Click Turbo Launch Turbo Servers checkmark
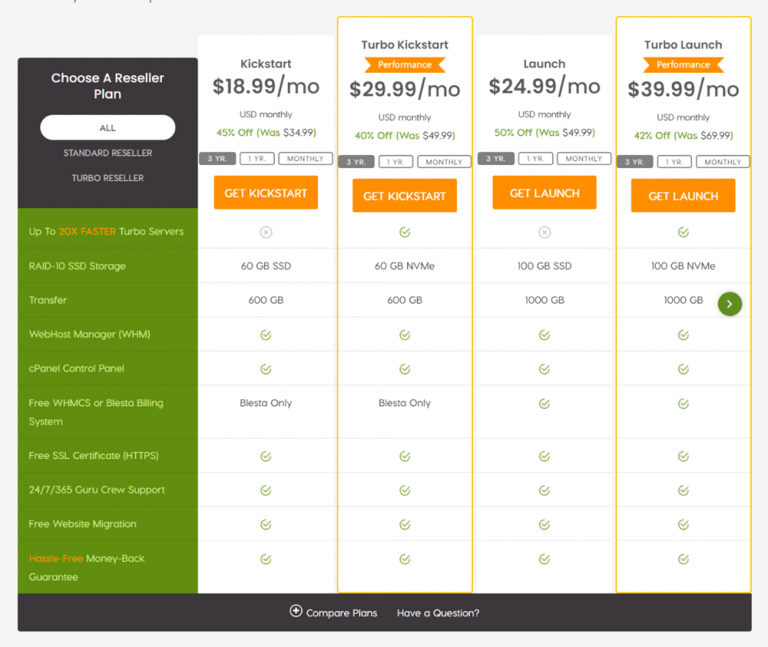Image resolution: width=768 pixels, height=647 pixels. [x=683, y=232]
